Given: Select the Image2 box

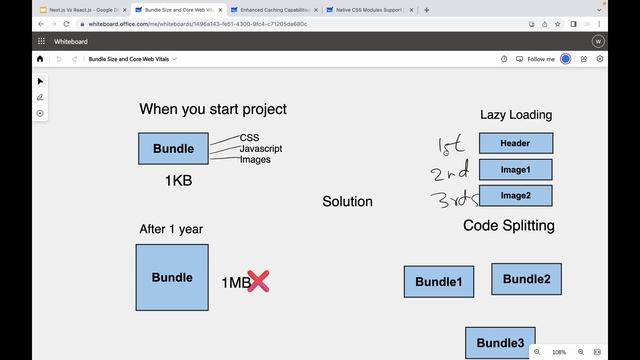Looking at the screenshot, I should pyautogui.click(x=516, y=196).
